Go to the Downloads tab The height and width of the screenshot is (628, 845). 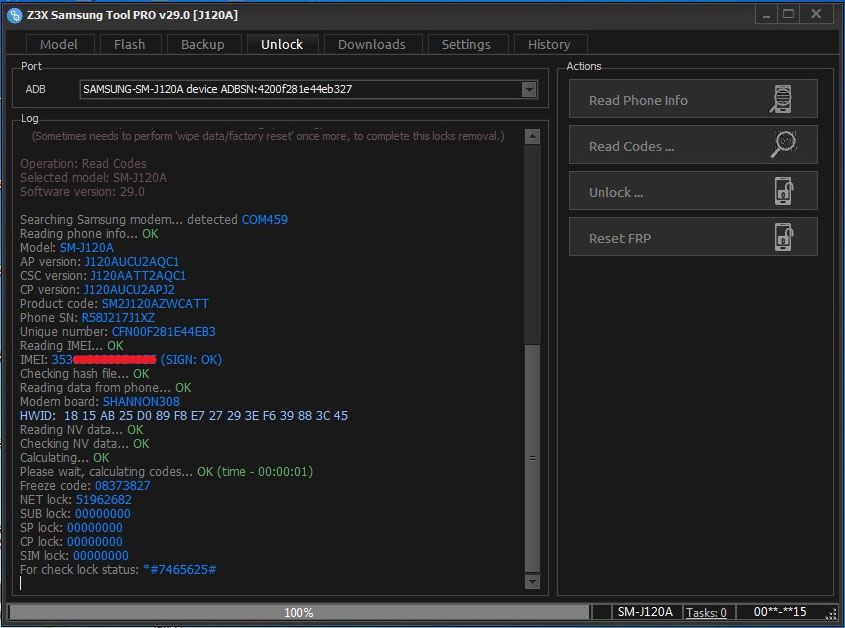[x=372, y=44]
